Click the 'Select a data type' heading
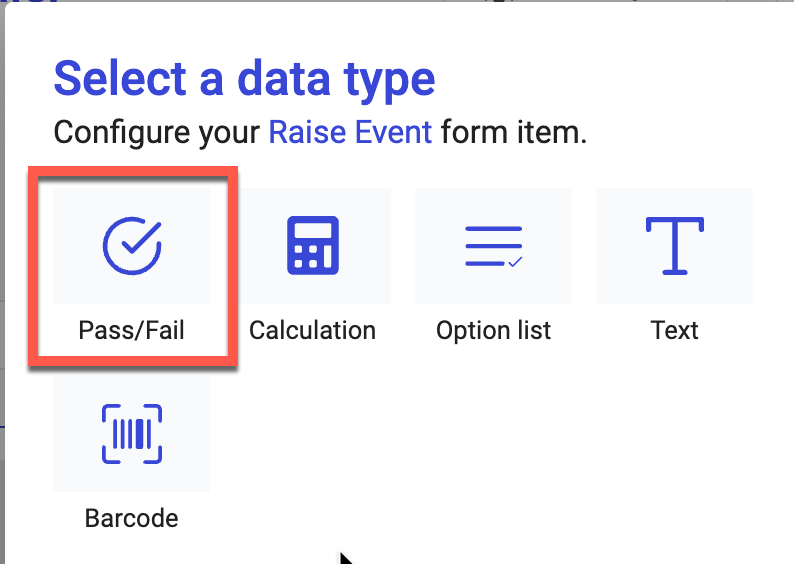 tap(244, 79)
